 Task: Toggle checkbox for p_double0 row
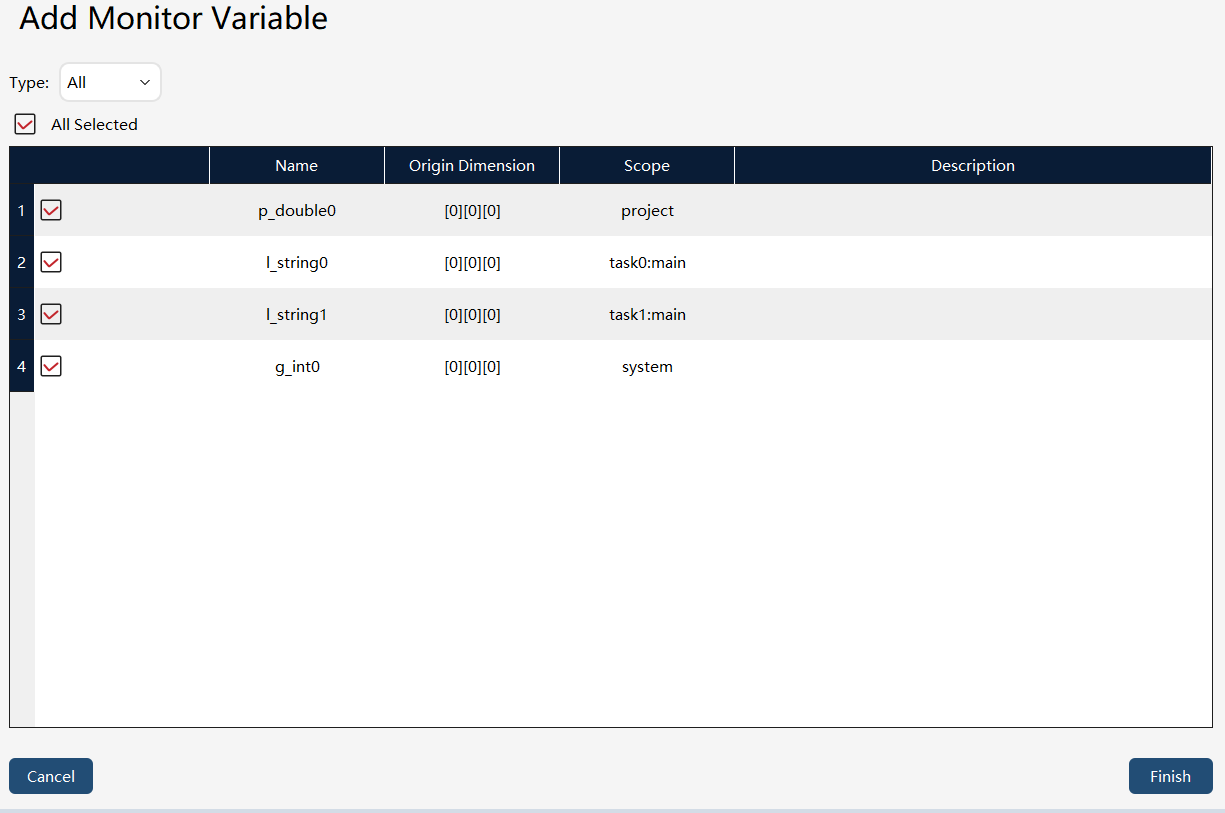[x=51, y=210]
